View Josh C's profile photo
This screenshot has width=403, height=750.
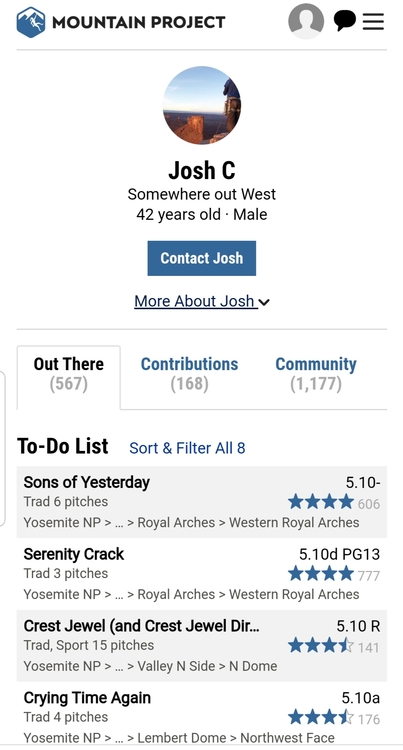click(x=202, y=105)
